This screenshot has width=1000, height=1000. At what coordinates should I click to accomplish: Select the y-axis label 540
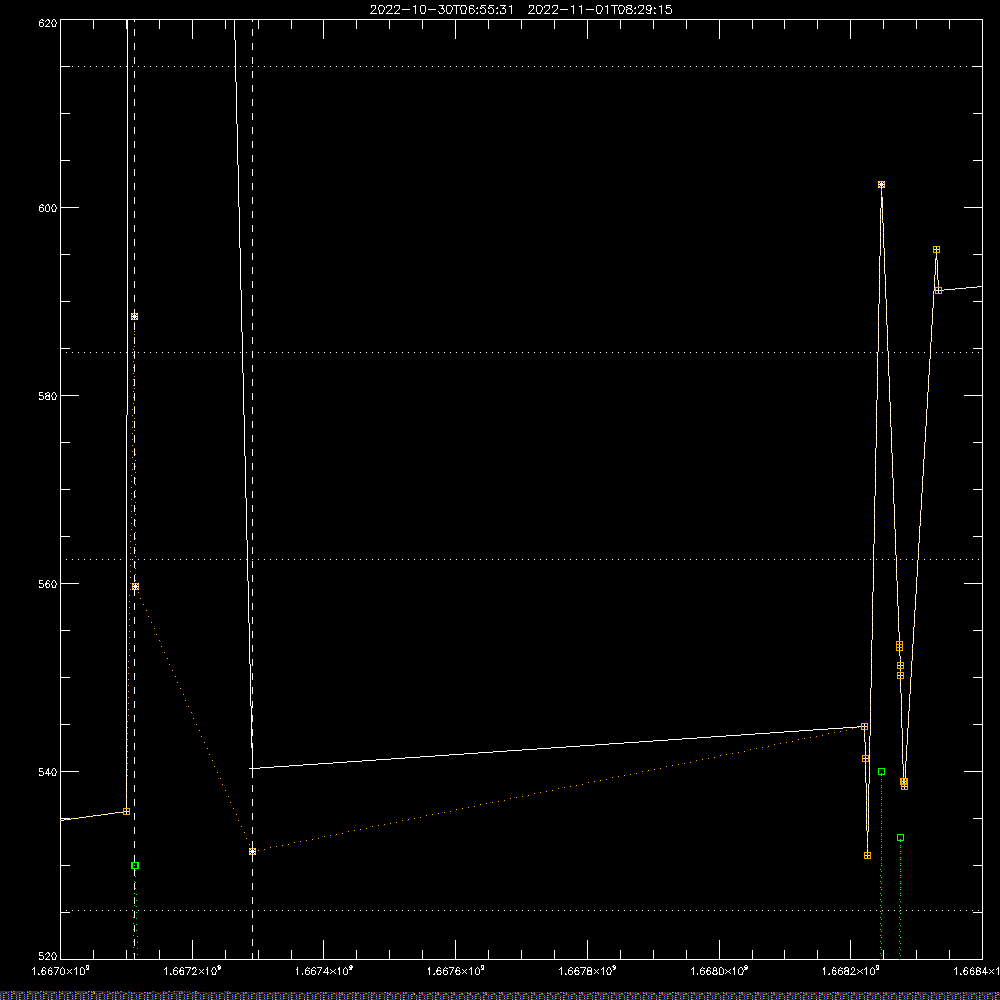[x=48, y=772]
